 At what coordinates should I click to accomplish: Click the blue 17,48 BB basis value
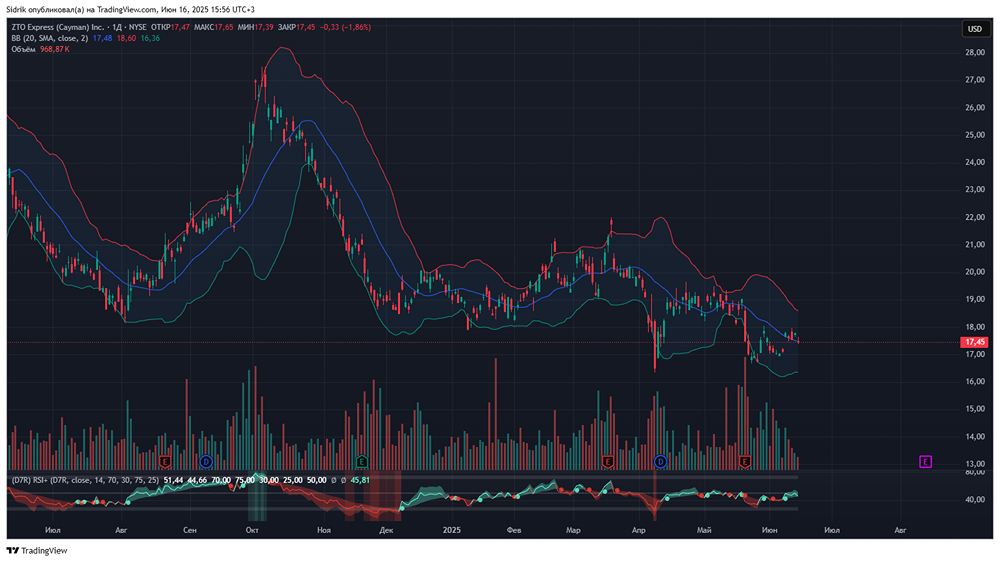tap(103, 38)
